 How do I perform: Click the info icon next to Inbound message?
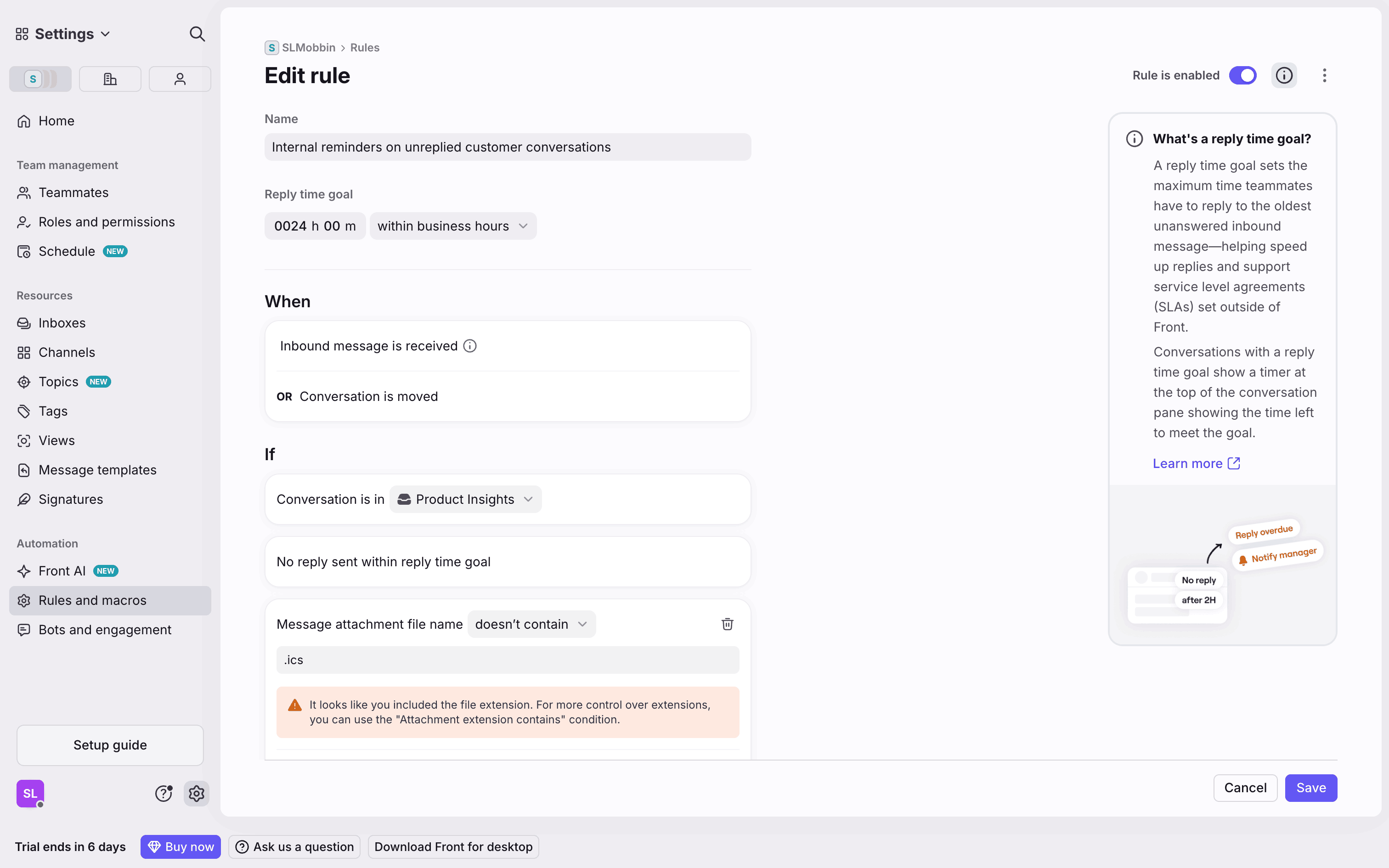(470, 346)
